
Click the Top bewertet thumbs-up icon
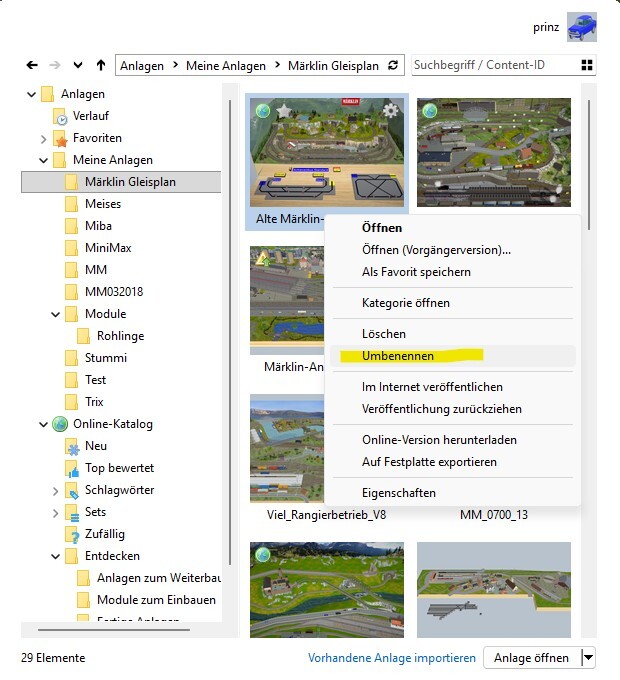[x=72, y=468]
